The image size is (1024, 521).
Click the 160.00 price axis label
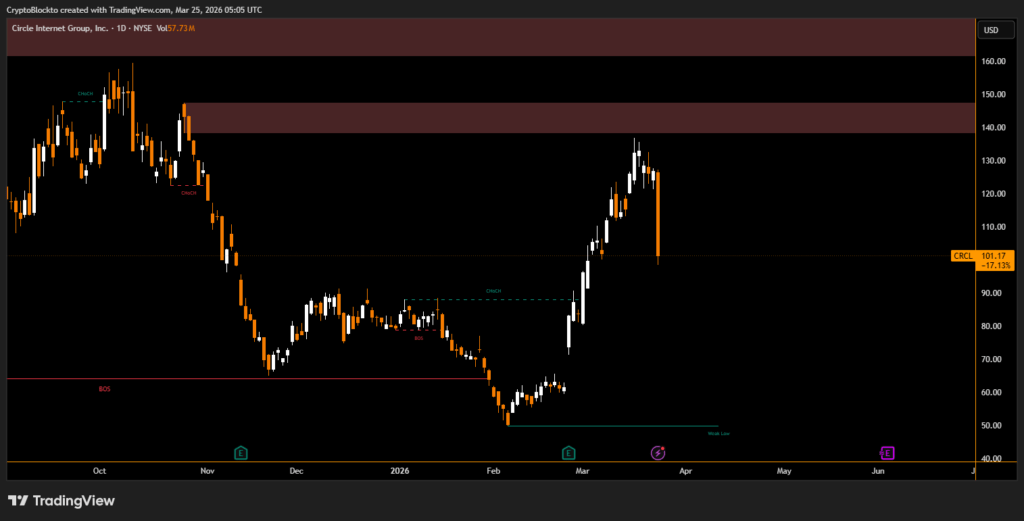(x=993, y=61)
